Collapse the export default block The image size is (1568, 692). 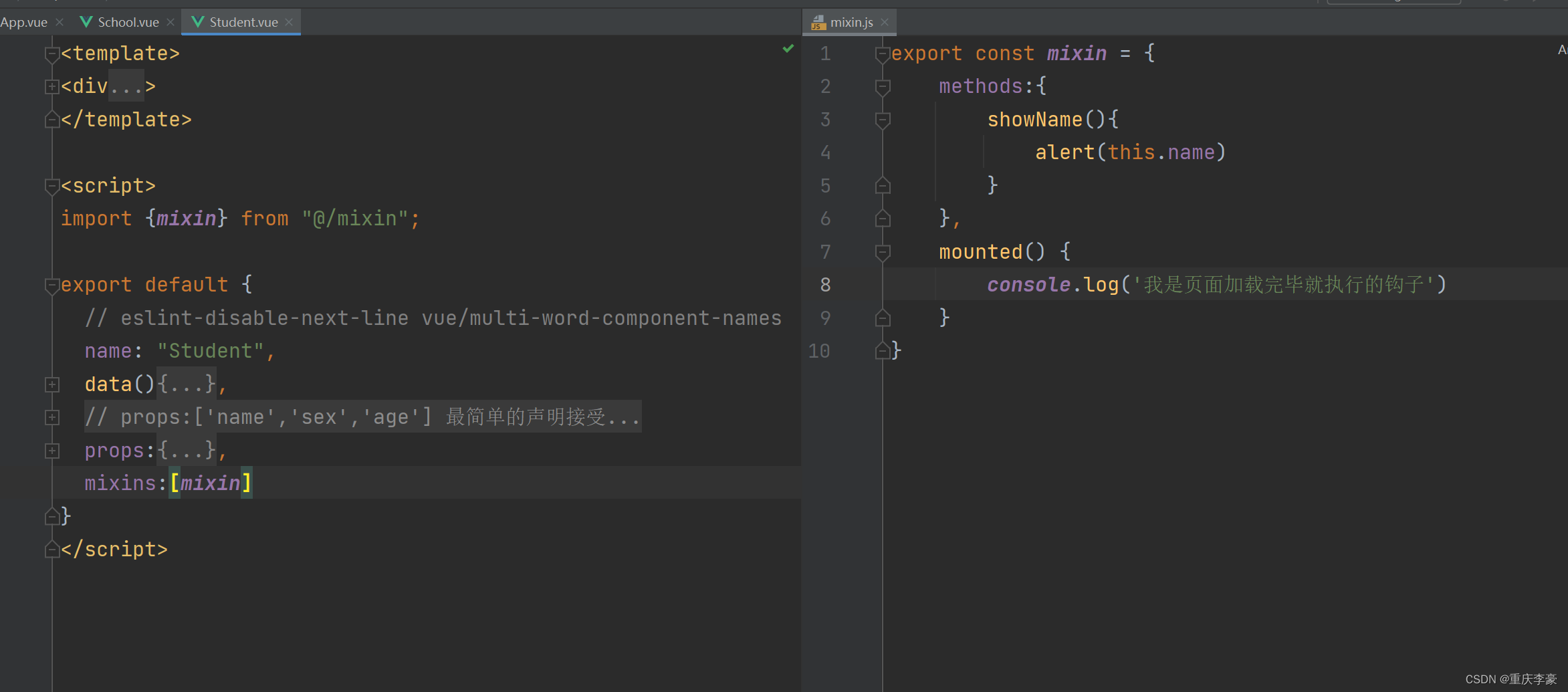(x=52, y=285)
